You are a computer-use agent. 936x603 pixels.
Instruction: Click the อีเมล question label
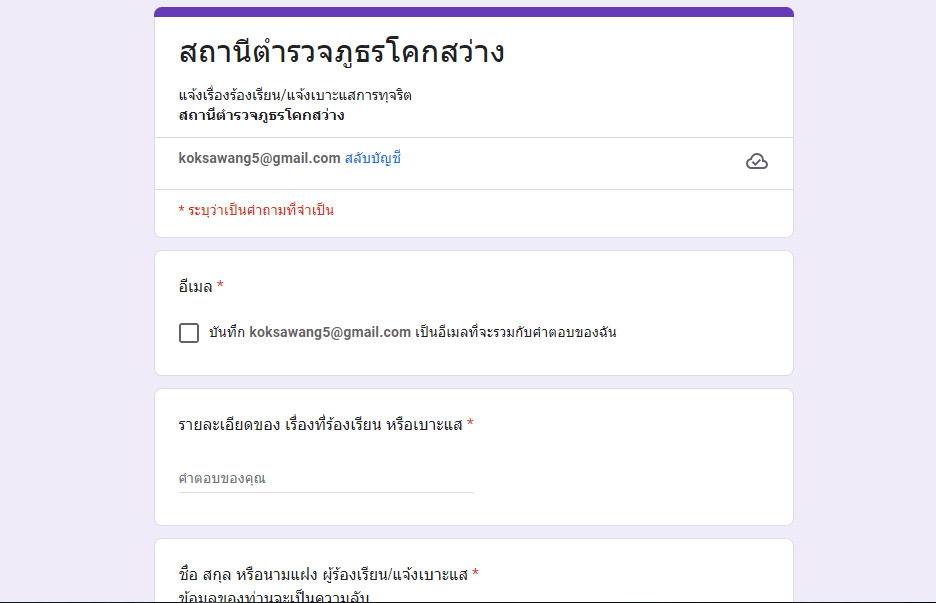click(195, 287)
